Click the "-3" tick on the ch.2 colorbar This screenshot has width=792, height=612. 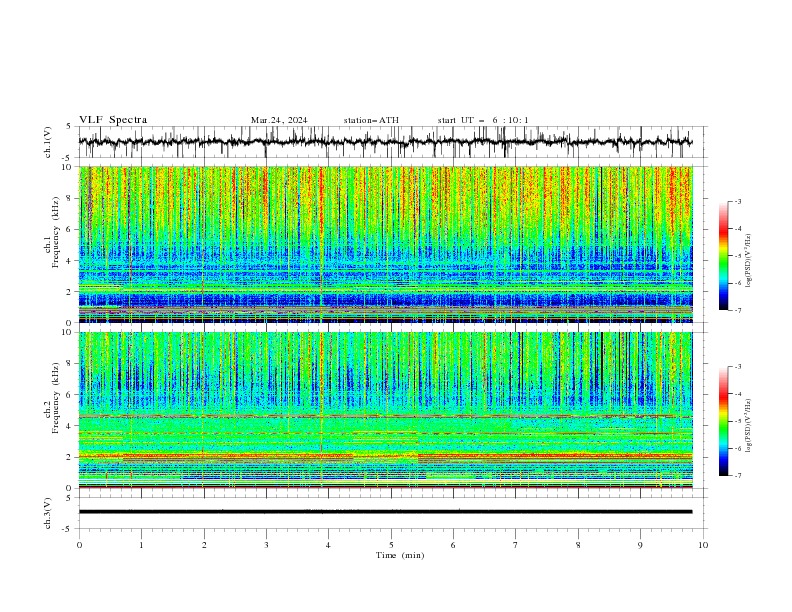(x=737, y=367)
